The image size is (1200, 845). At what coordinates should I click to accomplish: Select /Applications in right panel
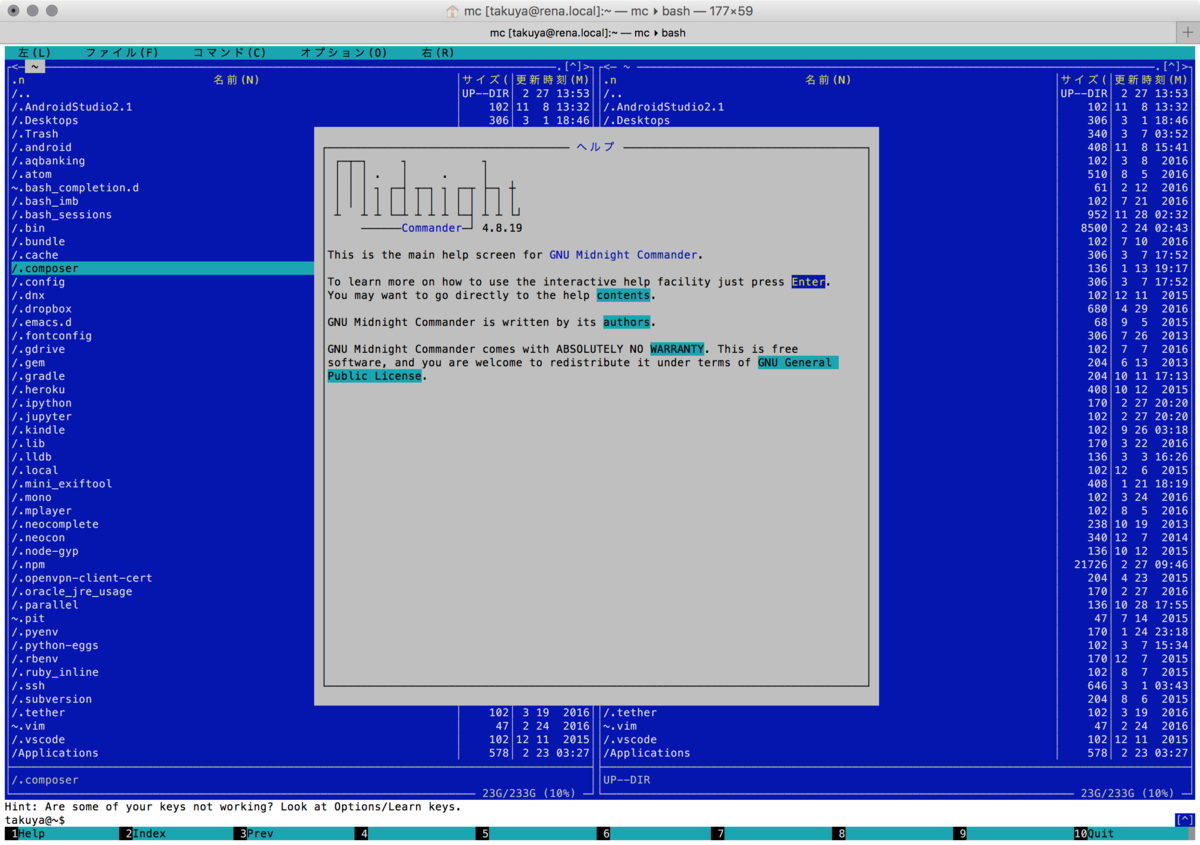(x=647, y=754)
